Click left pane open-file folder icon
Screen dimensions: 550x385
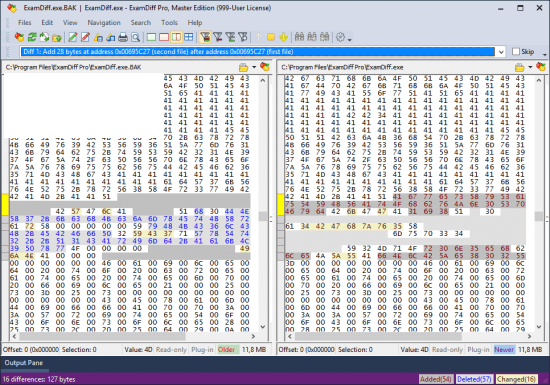point(243,67)
